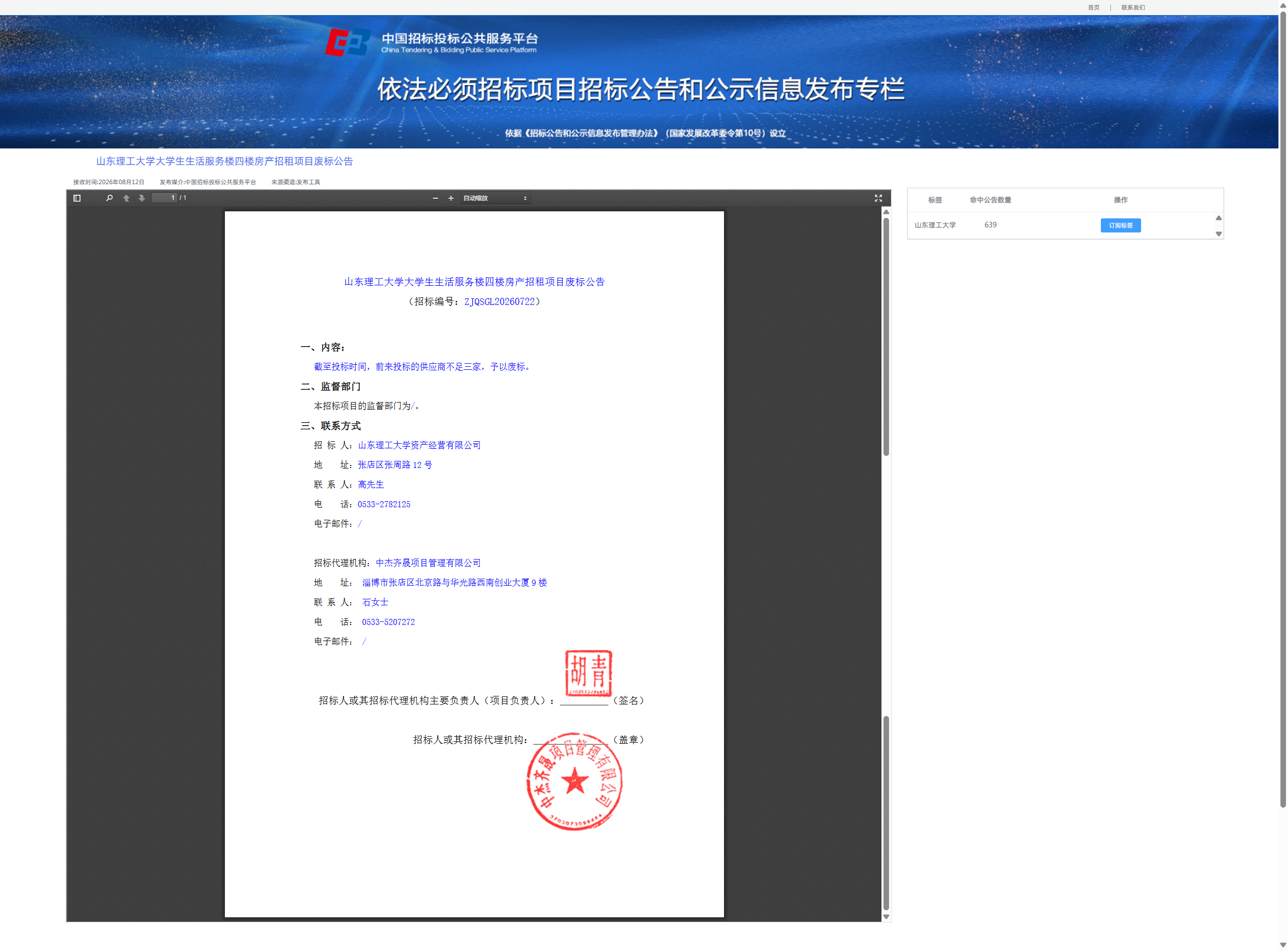This screenshot has width=1288, height=950.
Task: Click the 中国招标投标公共服务平台 banner title
Action: pos(459,39)
